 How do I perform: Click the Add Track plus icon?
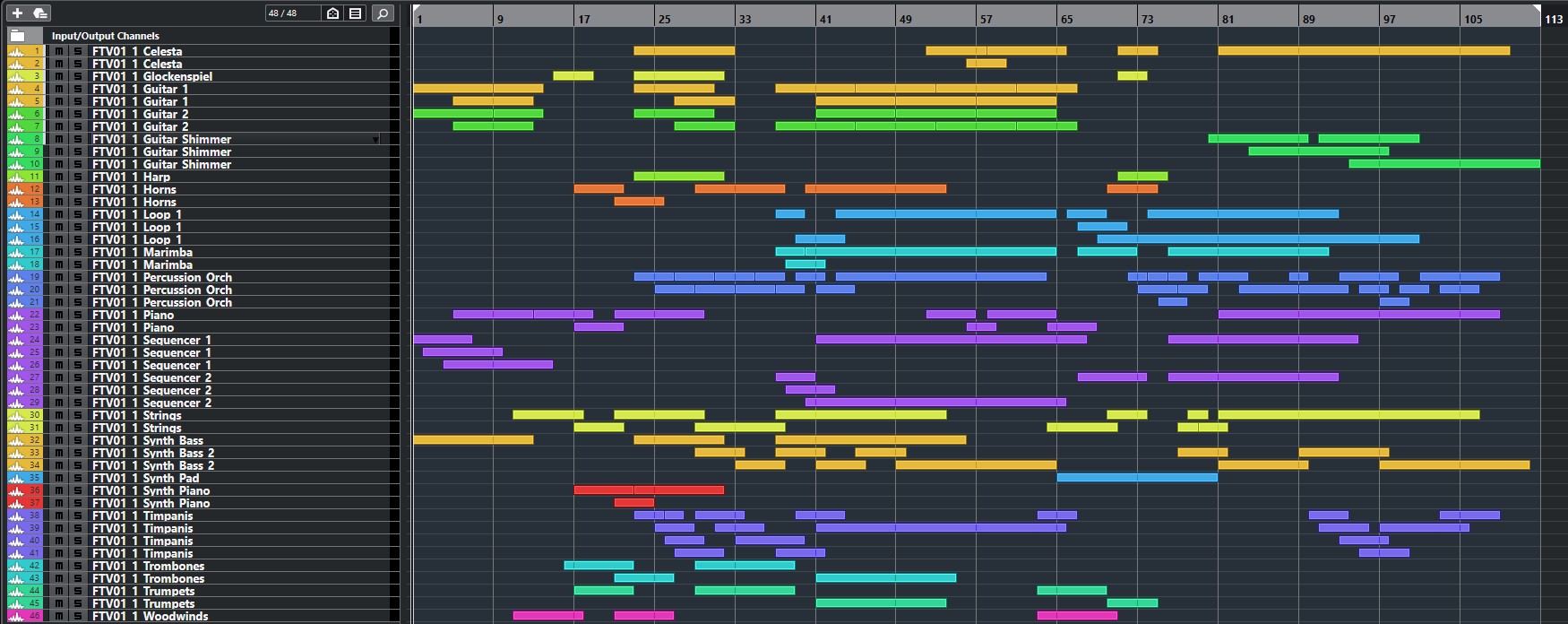[x=17, y=13]
